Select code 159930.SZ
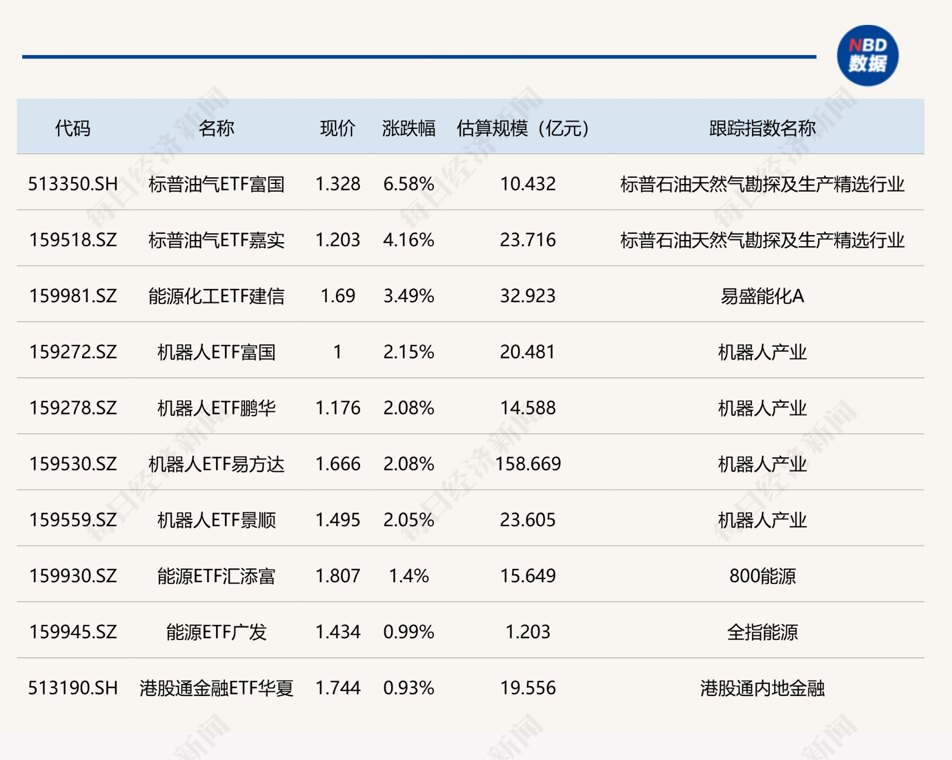952x760 pixels. coord(73,575)
